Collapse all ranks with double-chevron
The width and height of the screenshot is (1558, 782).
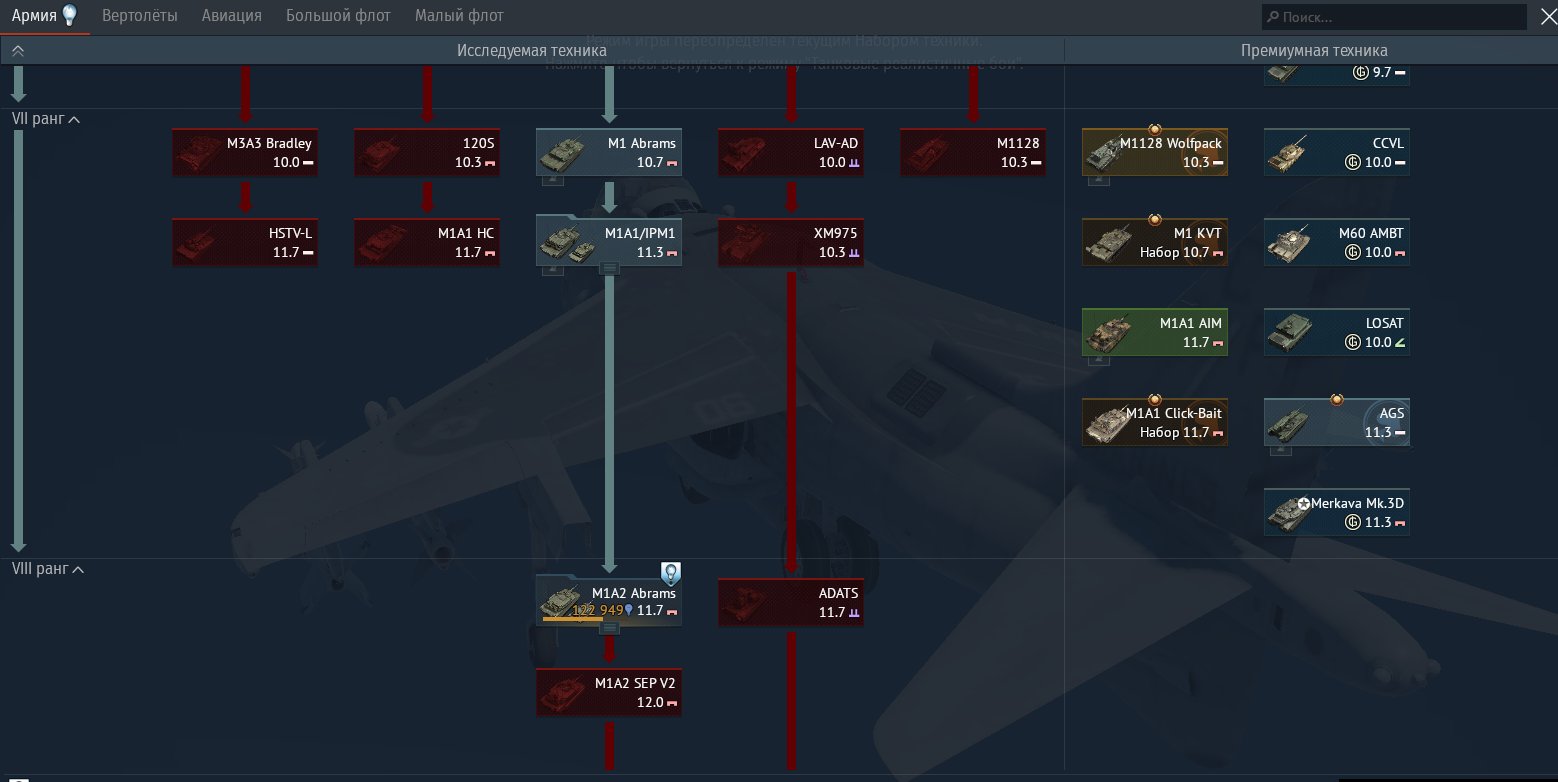click(17, 50)
